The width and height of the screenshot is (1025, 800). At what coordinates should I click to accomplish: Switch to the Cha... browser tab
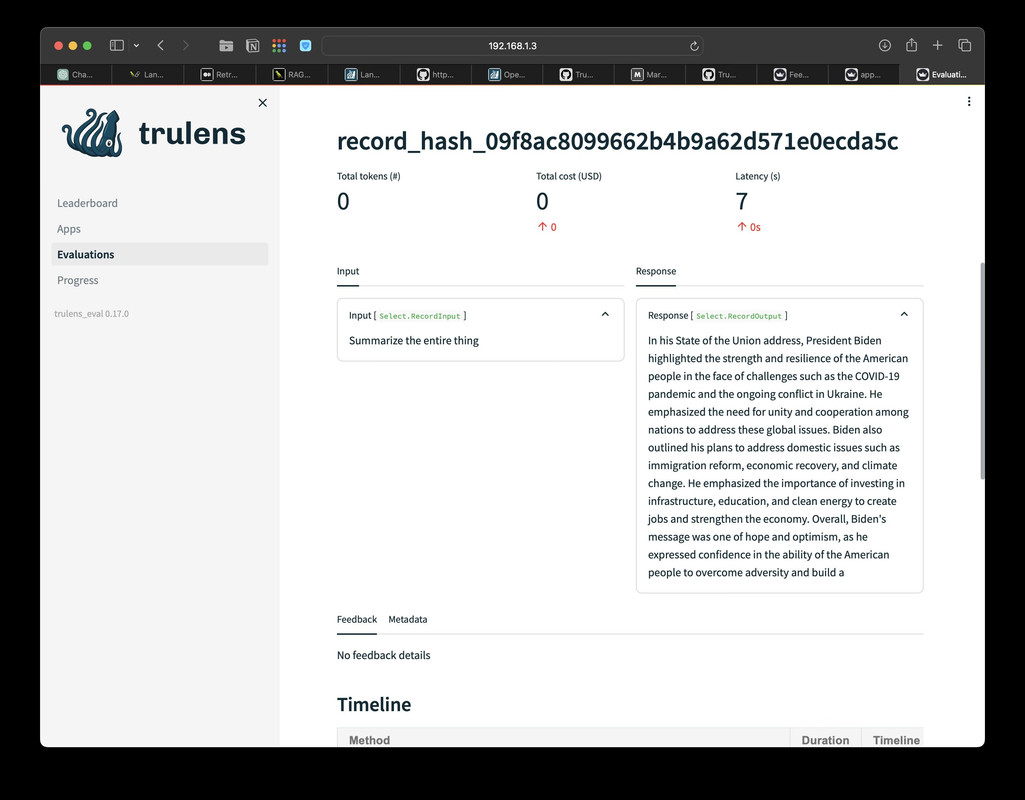(x=76, y=75)
